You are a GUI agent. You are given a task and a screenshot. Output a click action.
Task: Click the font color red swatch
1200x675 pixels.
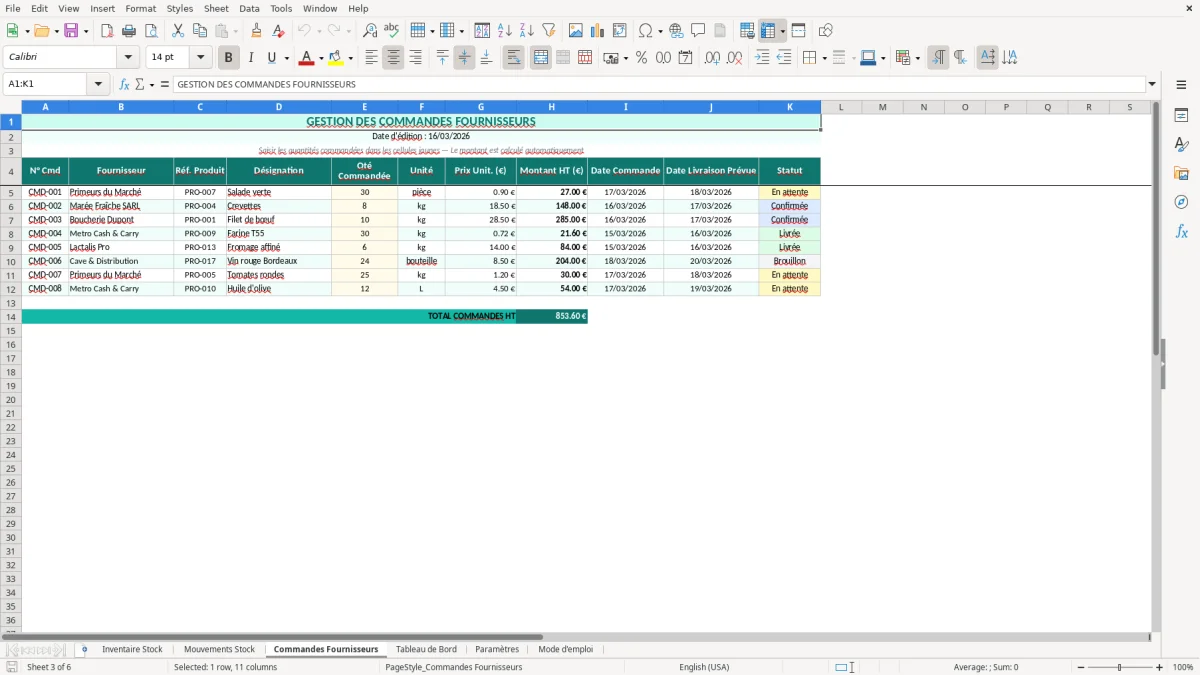click(x=307, y=58)
